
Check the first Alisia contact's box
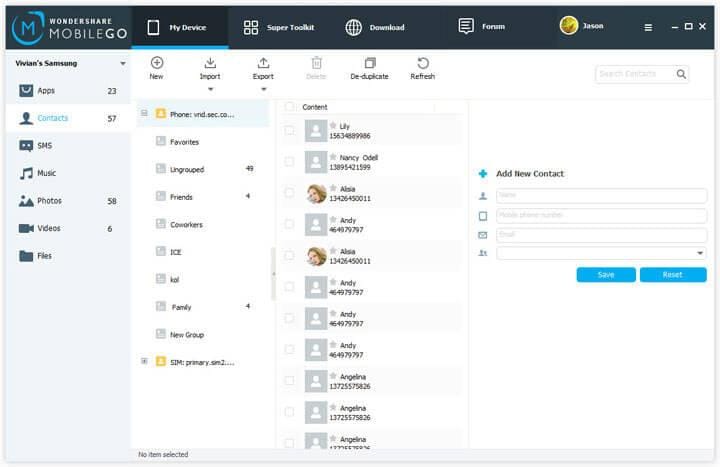pyautogui.click(x=289, y=193)
